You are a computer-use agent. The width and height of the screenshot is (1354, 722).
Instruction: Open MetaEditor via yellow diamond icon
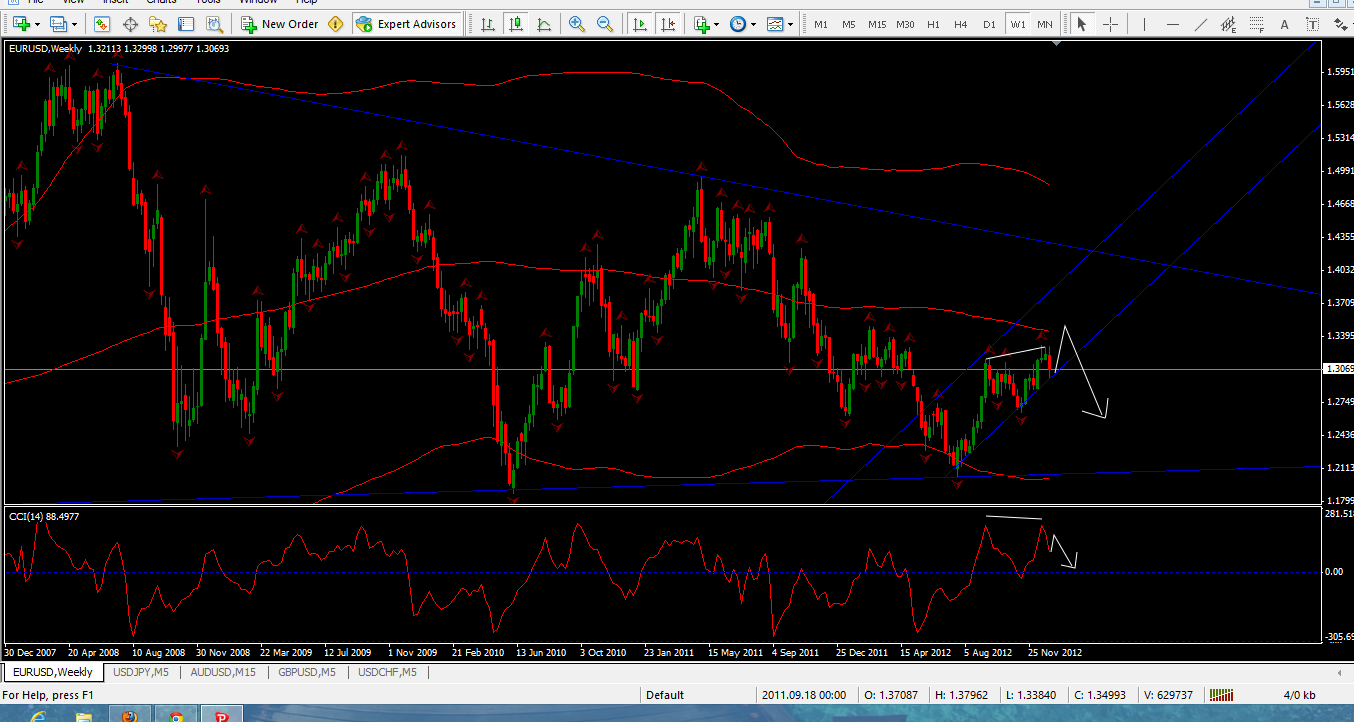334,24
